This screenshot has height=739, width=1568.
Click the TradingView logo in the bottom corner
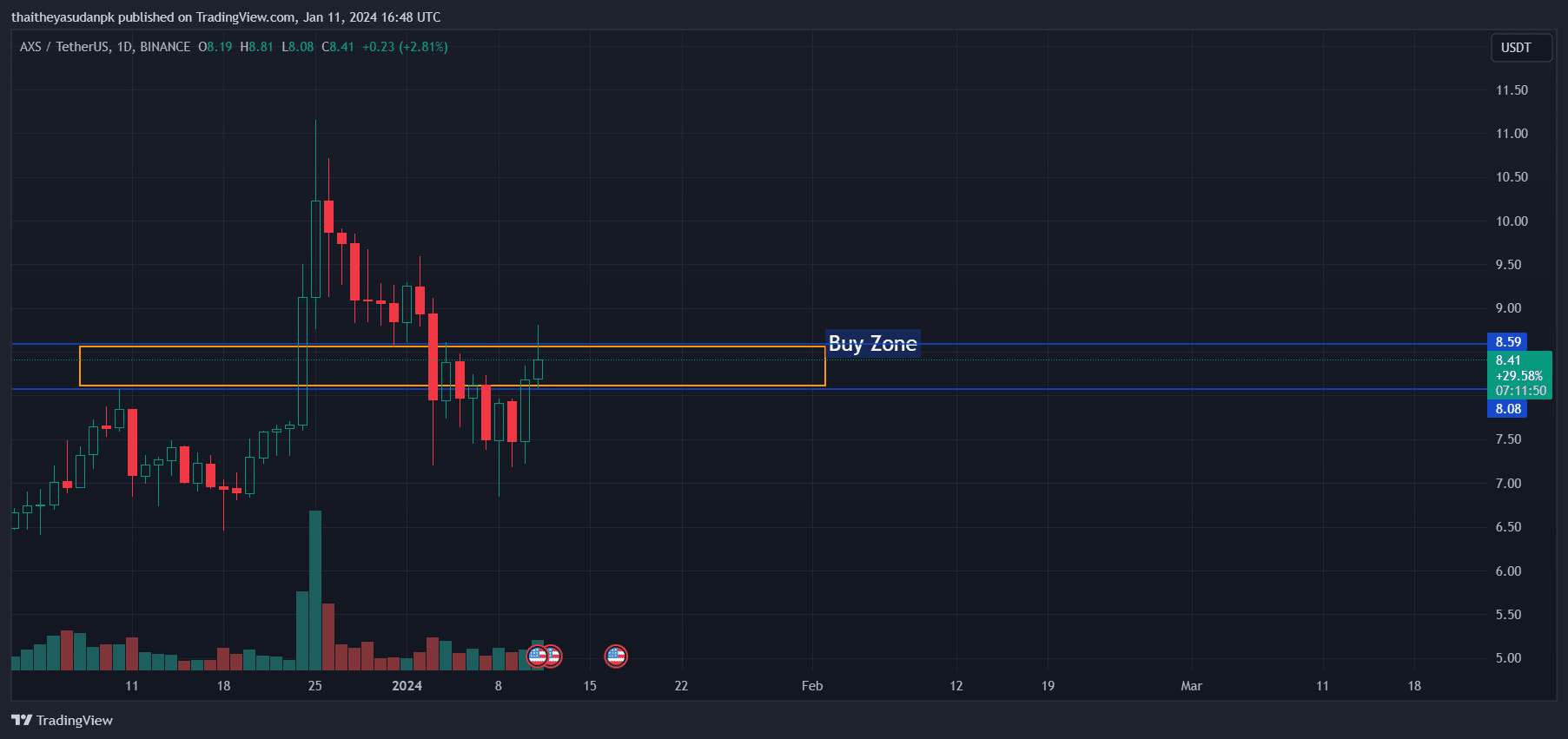[x=62, y=720]
